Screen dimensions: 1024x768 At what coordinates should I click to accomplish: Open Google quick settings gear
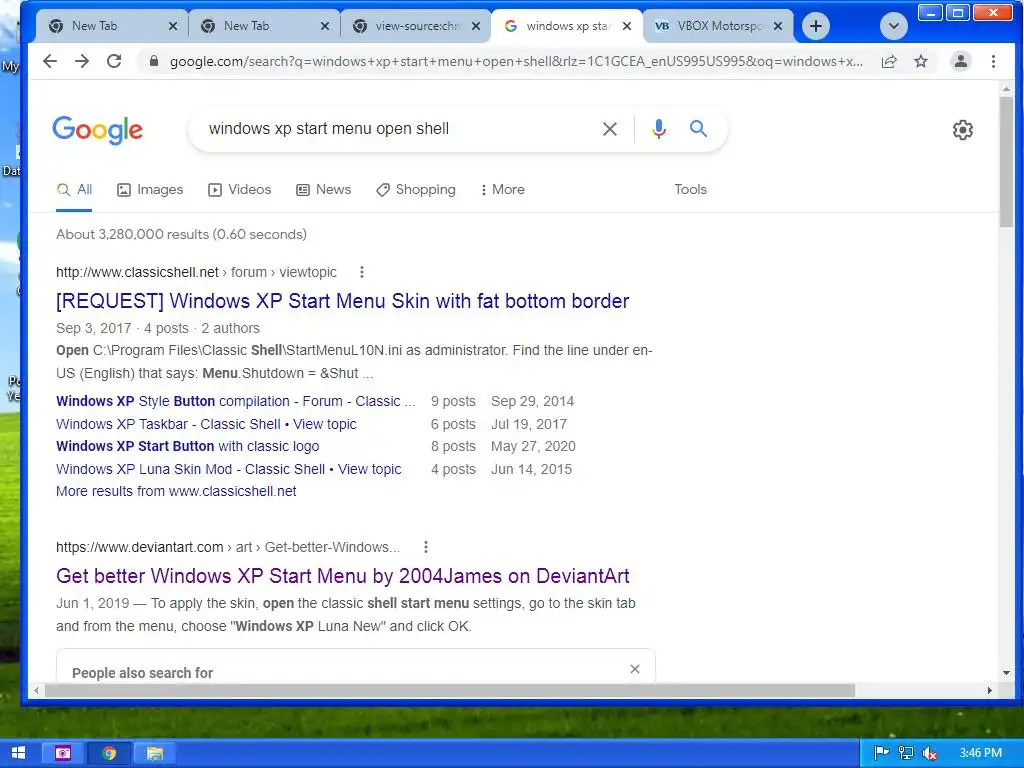963,130
